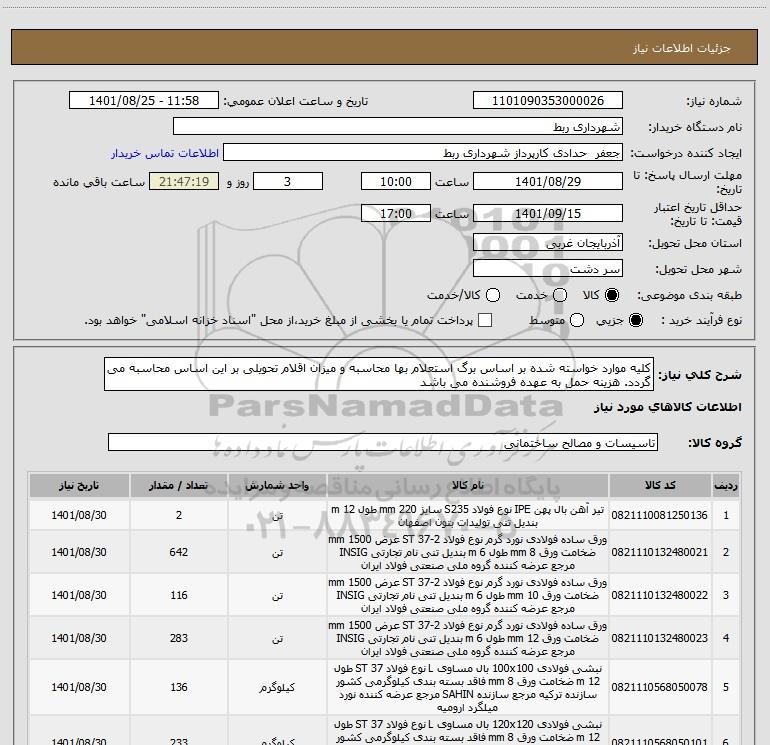Click the نام کالا column header

click(x=468, y=486)
